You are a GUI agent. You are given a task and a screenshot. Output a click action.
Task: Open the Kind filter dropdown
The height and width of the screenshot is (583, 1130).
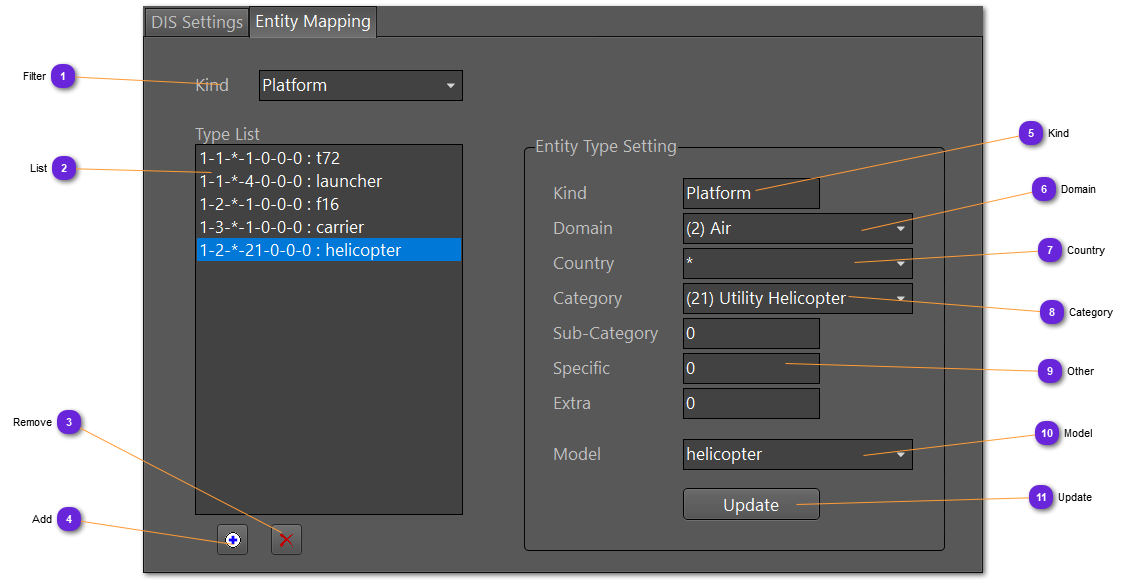[360, 86]
